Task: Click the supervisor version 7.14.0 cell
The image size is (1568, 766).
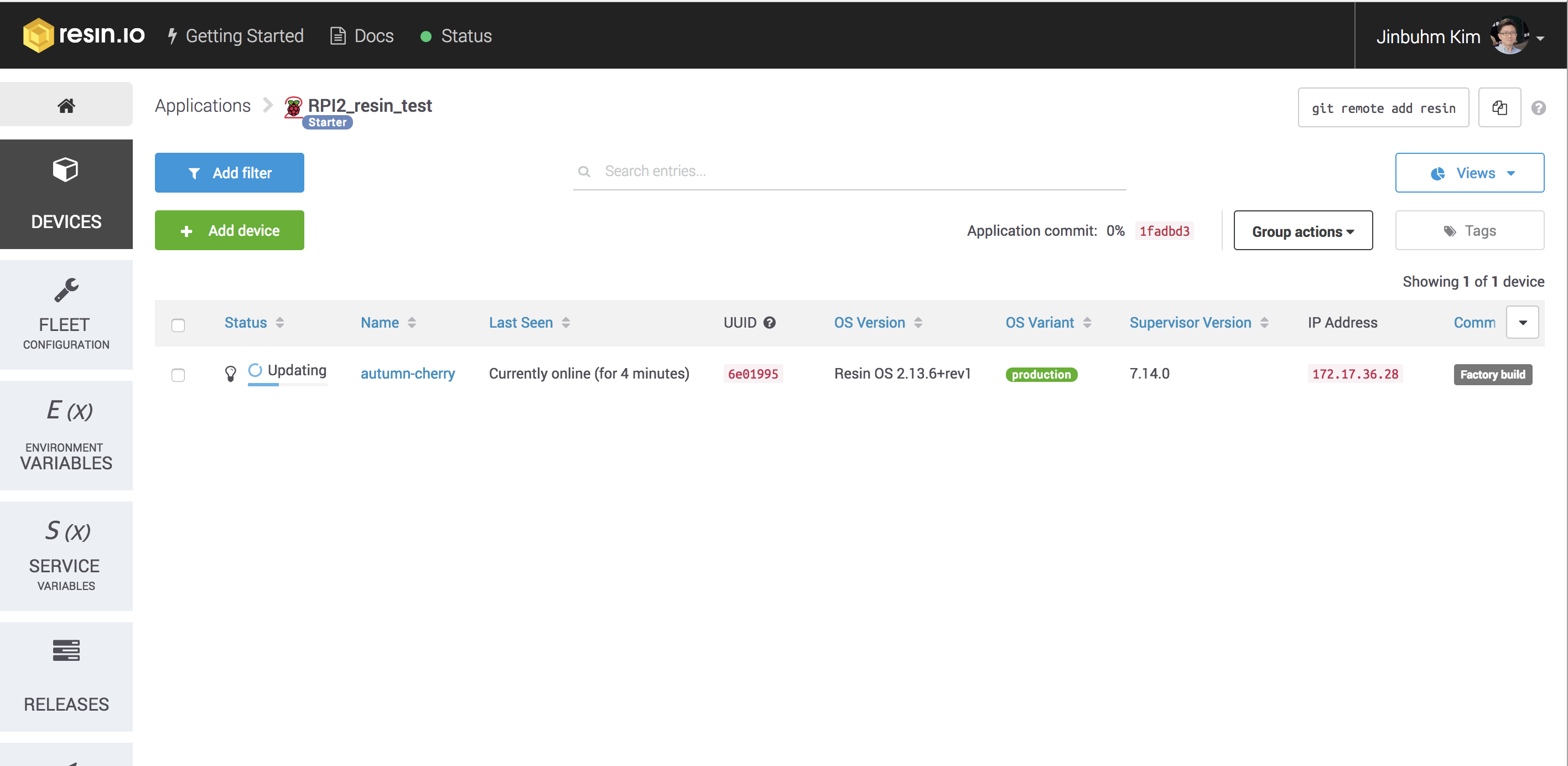Action: 1149,373
